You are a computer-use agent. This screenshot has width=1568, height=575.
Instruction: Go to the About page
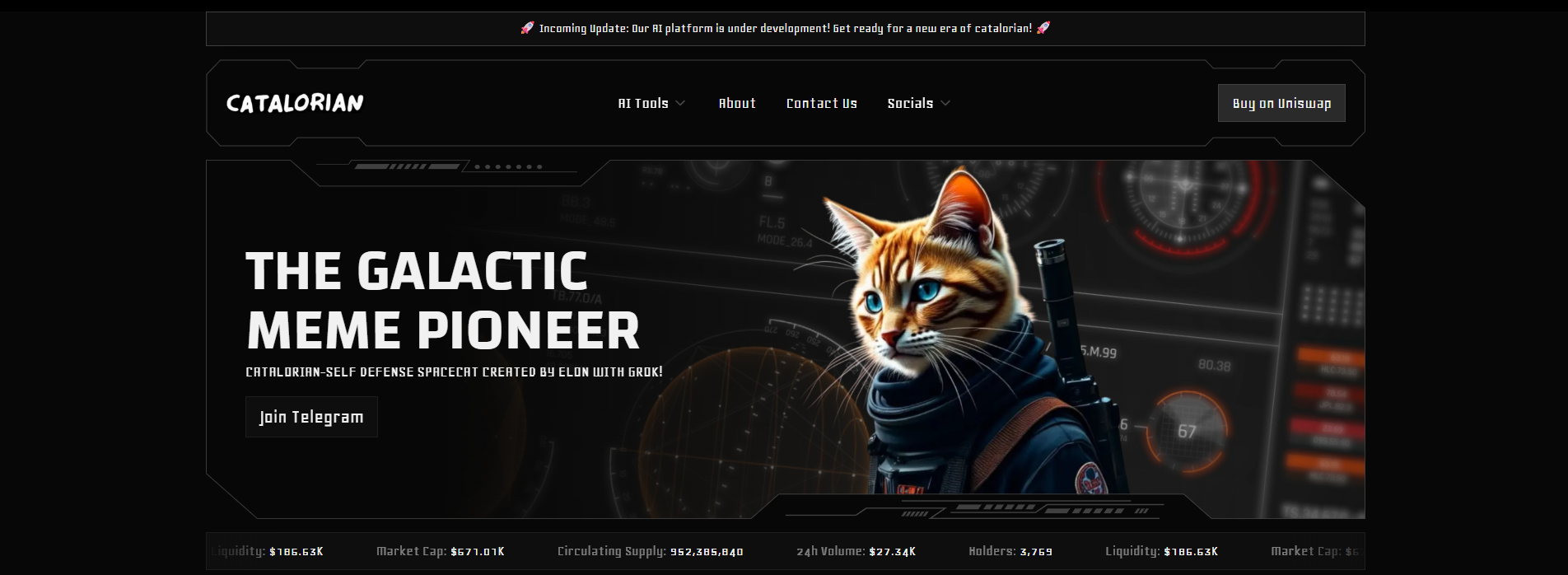click(x=737, y=103)
